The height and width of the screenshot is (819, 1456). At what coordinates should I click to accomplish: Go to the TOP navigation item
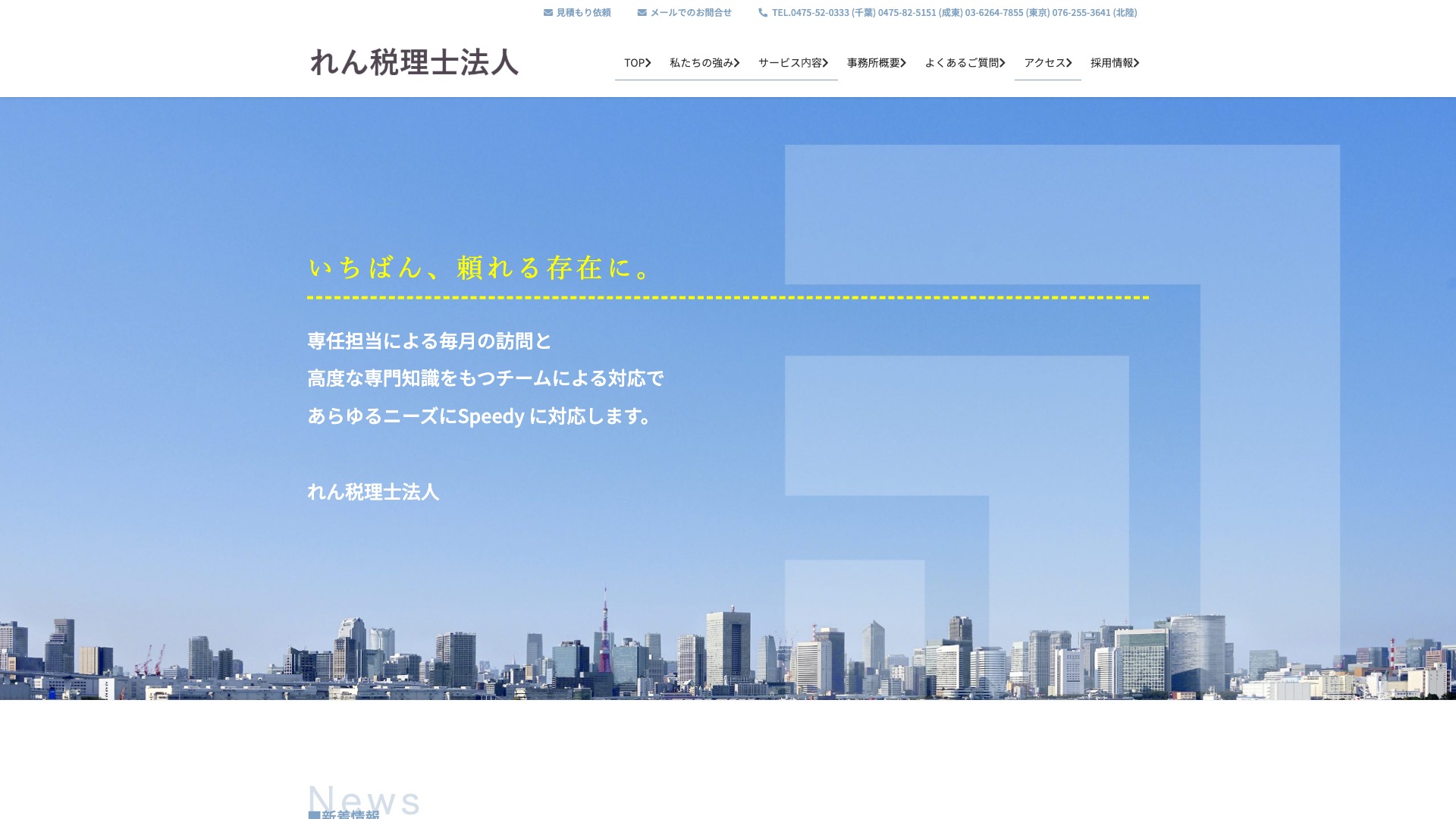pos(634,63)
